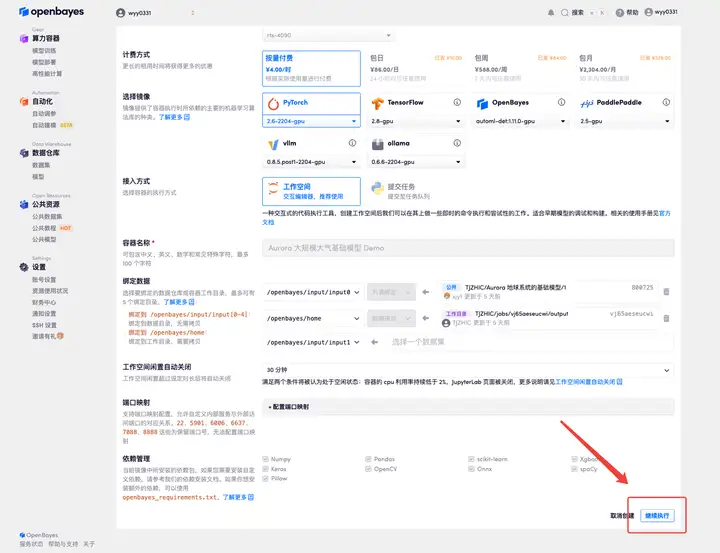Show OpenBayes image info icon
This screenshot has width=720, height=553.
click(561, 102)
